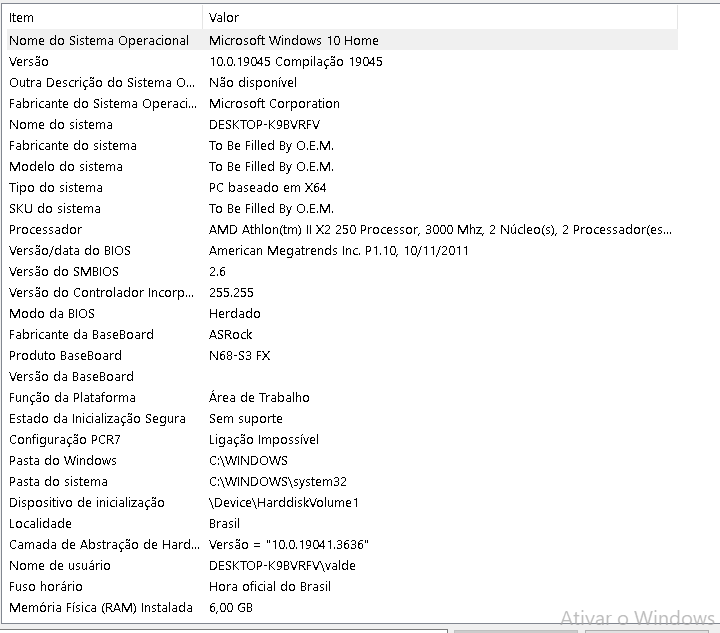Click the "255.255" value
Image resolution: width=720 pixels, height=633 pixels.
231,293
